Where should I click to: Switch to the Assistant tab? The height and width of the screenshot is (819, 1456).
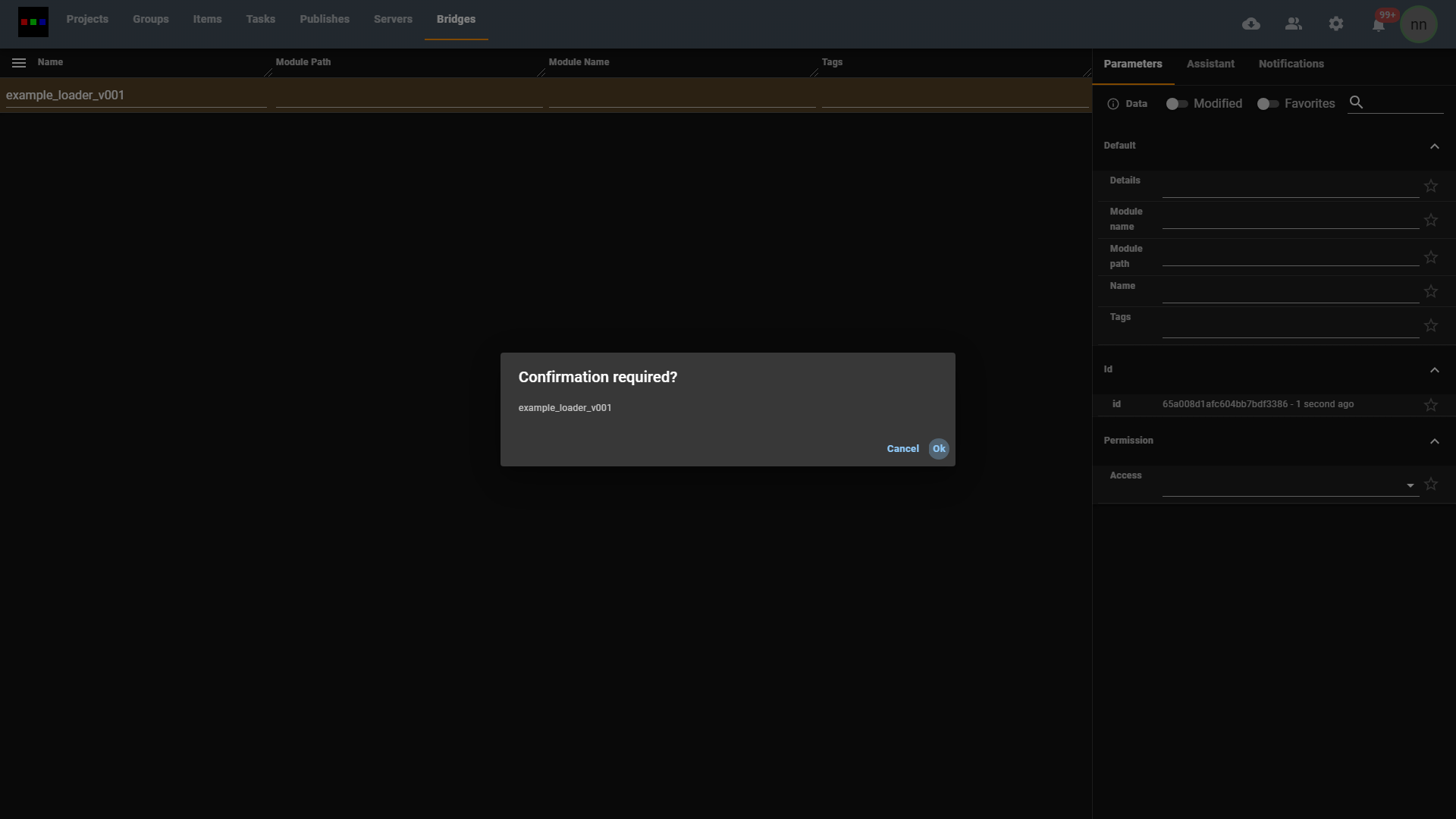1210,64
